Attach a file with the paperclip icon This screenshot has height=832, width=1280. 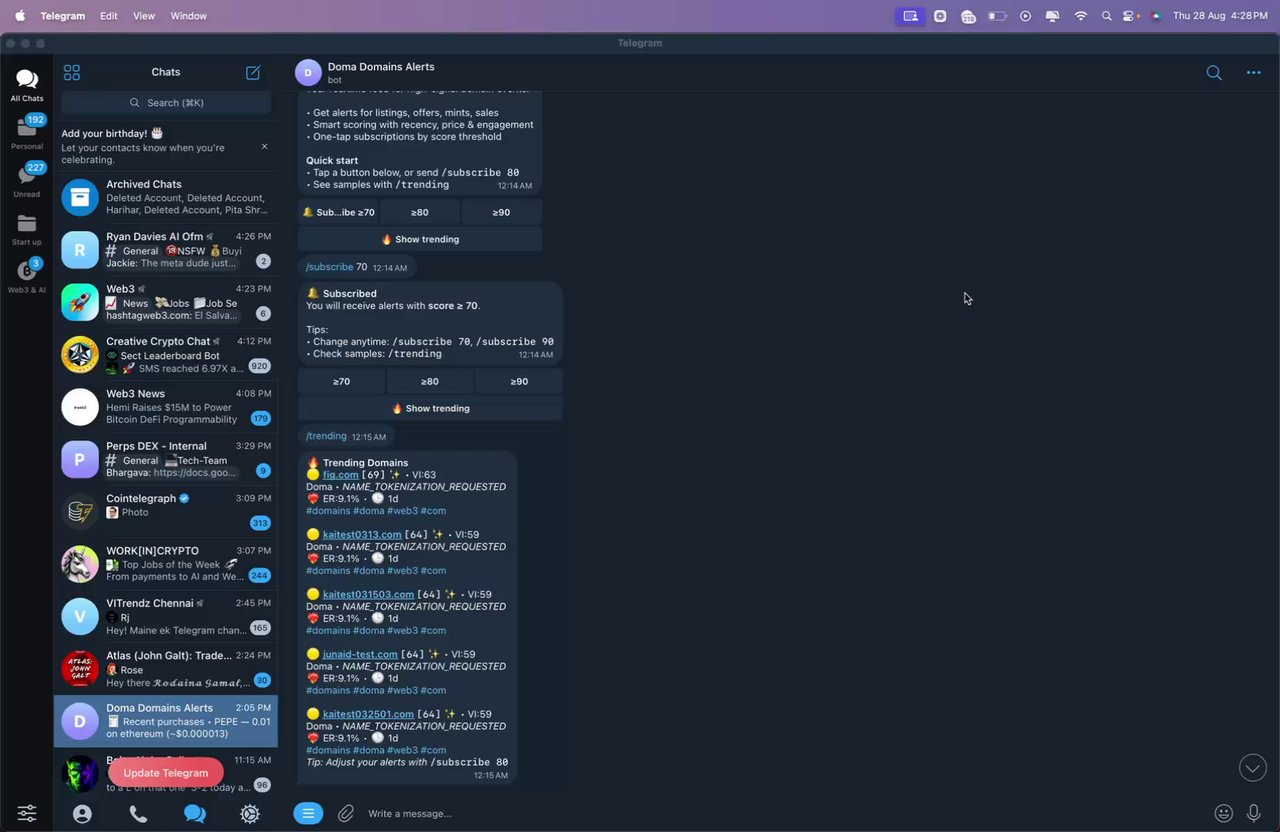346,813
